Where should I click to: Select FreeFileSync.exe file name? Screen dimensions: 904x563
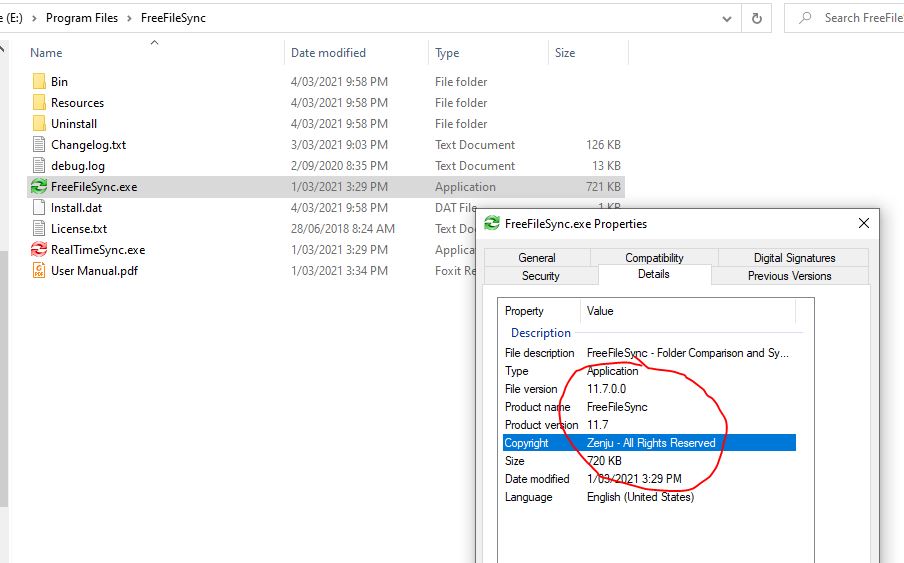(x=94, y=187)
